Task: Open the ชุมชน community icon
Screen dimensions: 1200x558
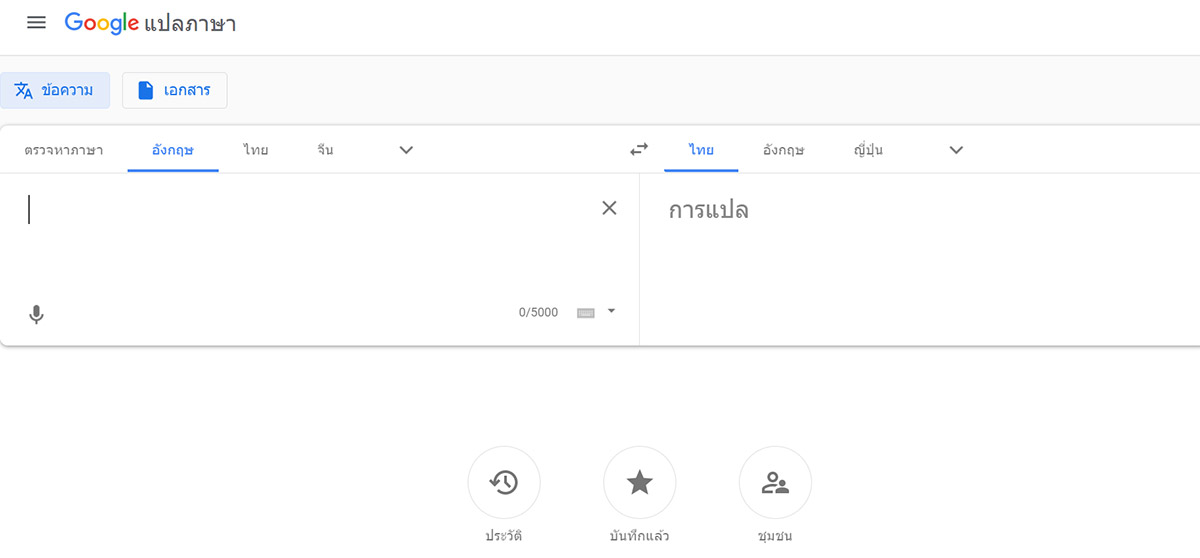Action: pyautogui.click(x=775, y=483)
